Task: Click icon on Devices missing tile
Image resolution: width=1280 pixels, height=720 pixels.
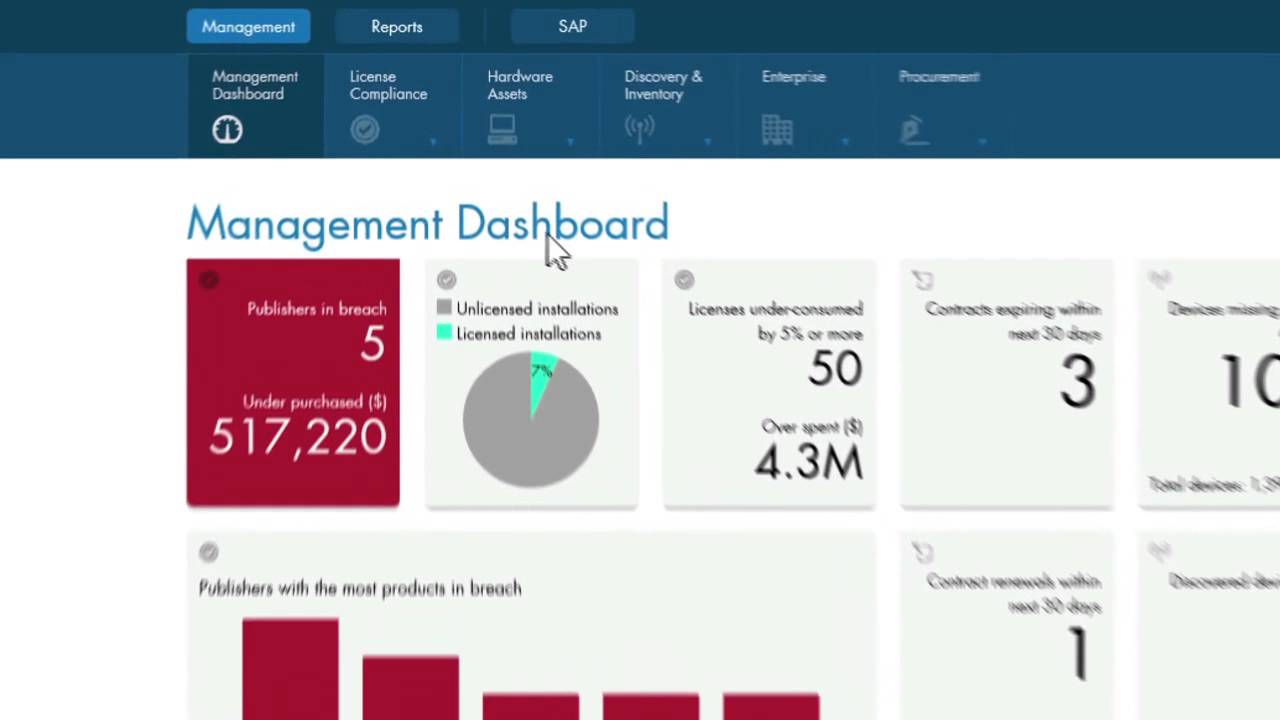Action: (1159, 279)
